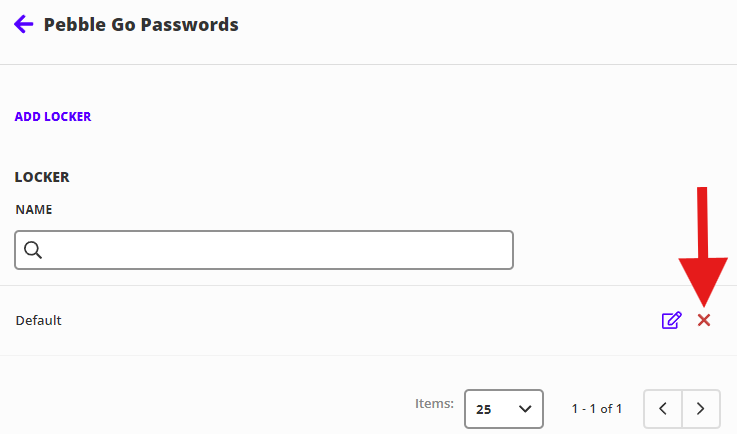Click the number 25 in items selector
Viewport: 737px width, 434px height.
click(x=484, y=409)
